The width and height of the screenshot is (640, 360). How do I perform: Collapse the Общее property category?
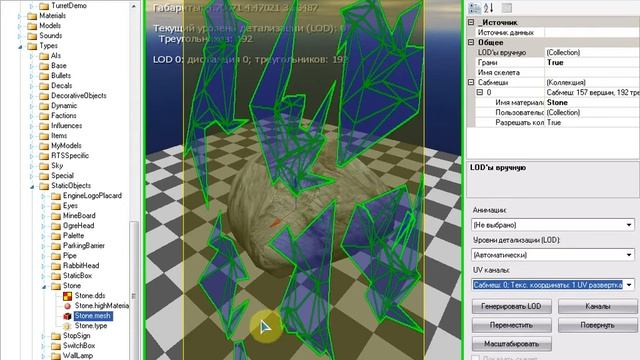pyautogui.click(x=471, y=42)
